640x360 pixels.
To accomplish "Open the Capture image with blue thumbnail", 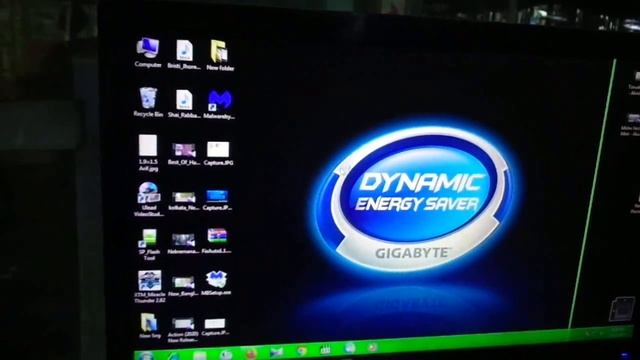I will tap(217, 200).
